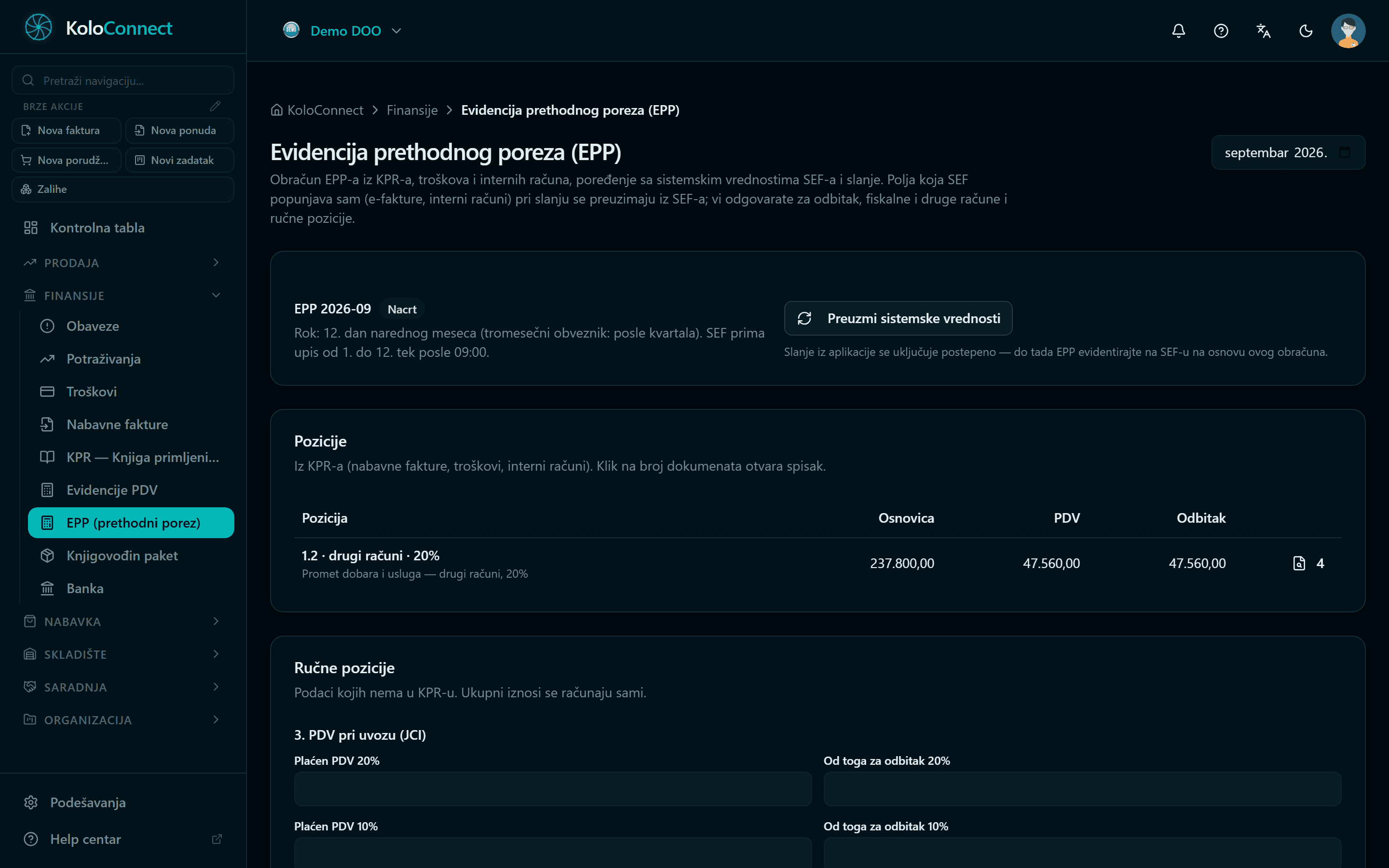Open Help centar external link
1389x868 pixels.
click(x=123, y=839)
